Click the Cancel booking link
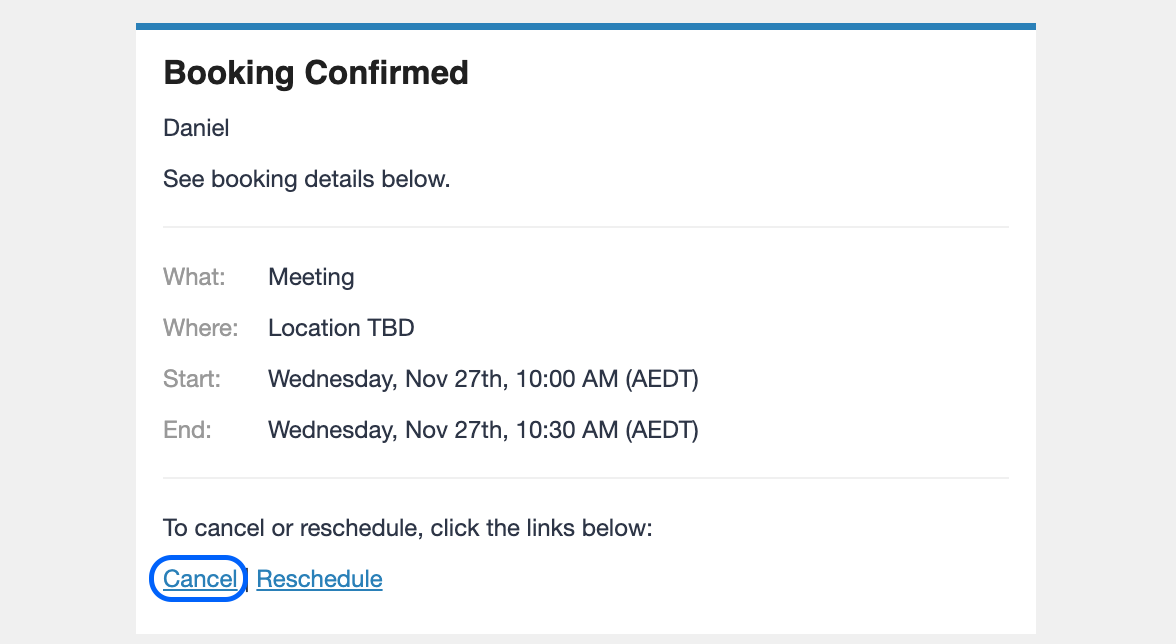The image size is (1176, 644). tap(200, 579)
